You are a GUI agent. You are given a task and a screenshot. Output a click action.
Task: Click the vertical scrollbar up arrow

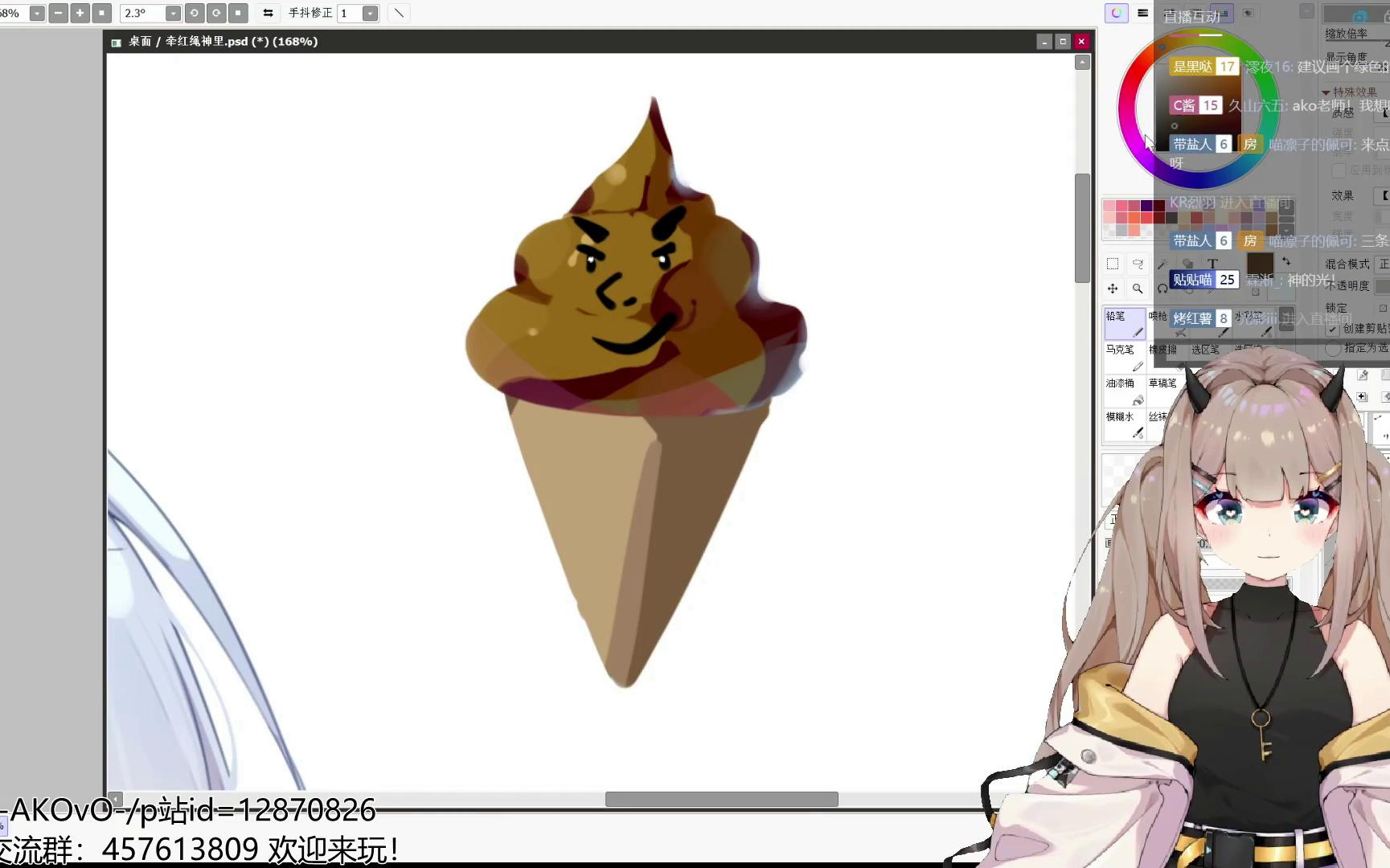point(1082,63)
